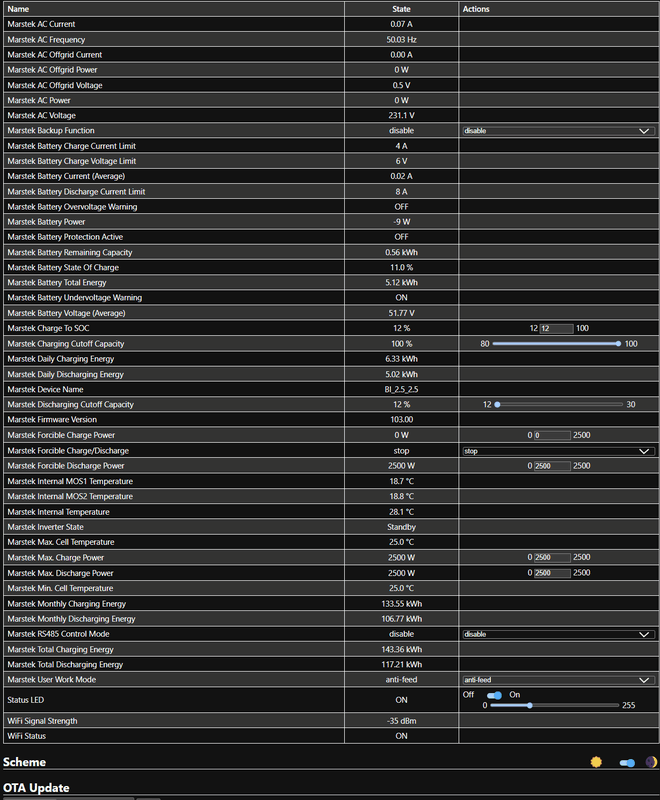660x800 pixels.
Task: Open the Marstek Backup Function dropdown
Action: [x=559, y=131]
